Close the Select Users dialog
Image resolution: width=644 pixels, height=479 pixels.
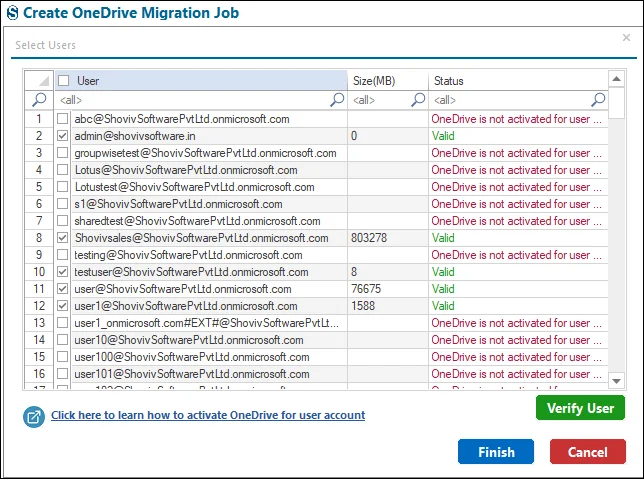626,38
